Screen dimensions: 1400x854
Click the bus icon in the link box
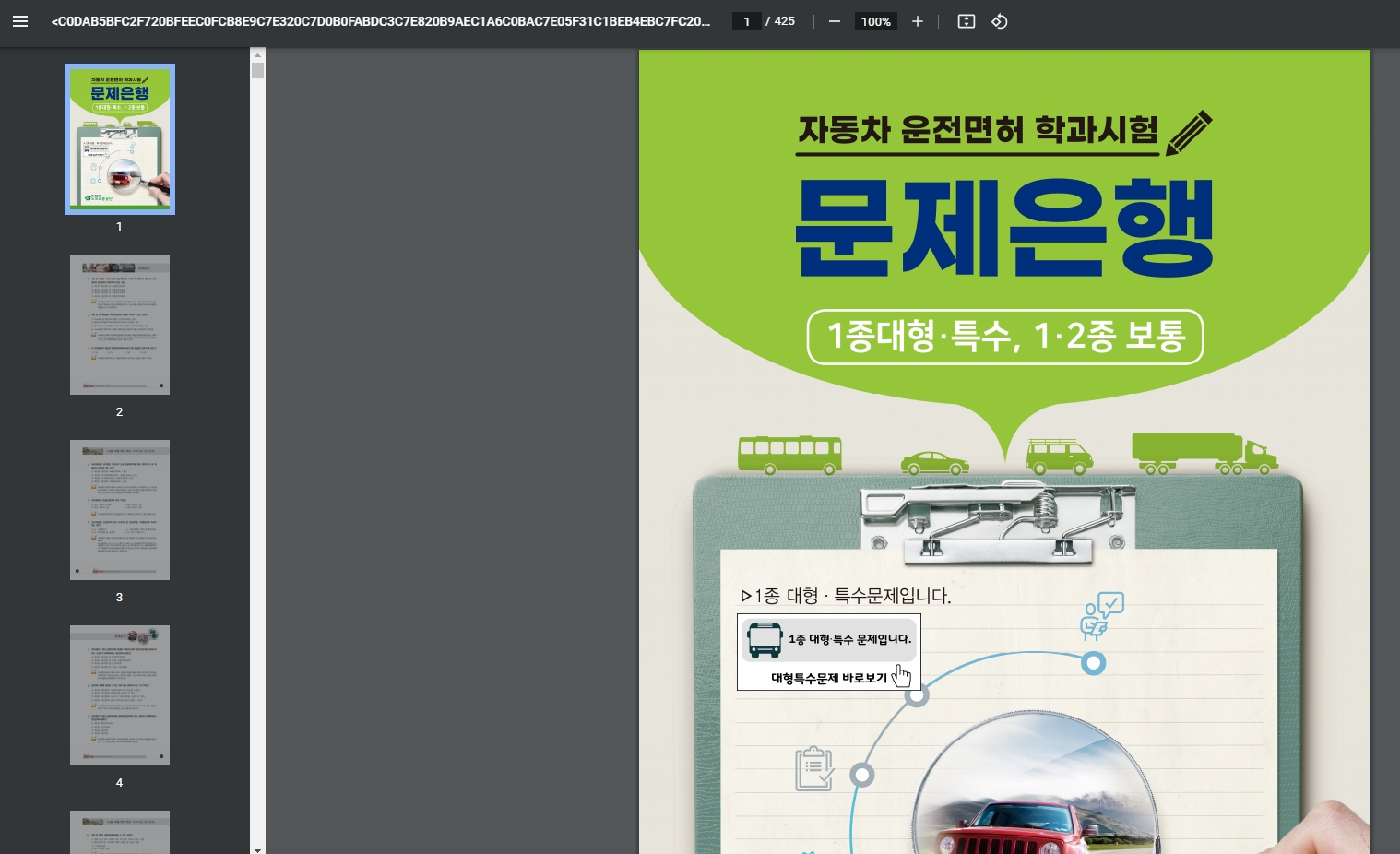tap(765, 639)
